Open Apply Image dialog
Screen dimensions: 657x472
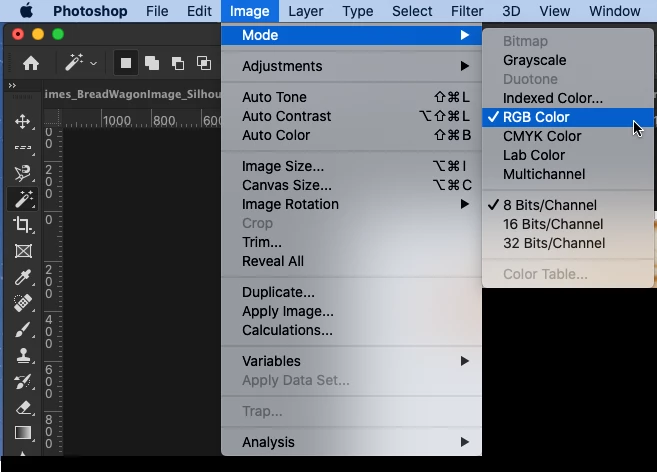[x=352, y=311]
